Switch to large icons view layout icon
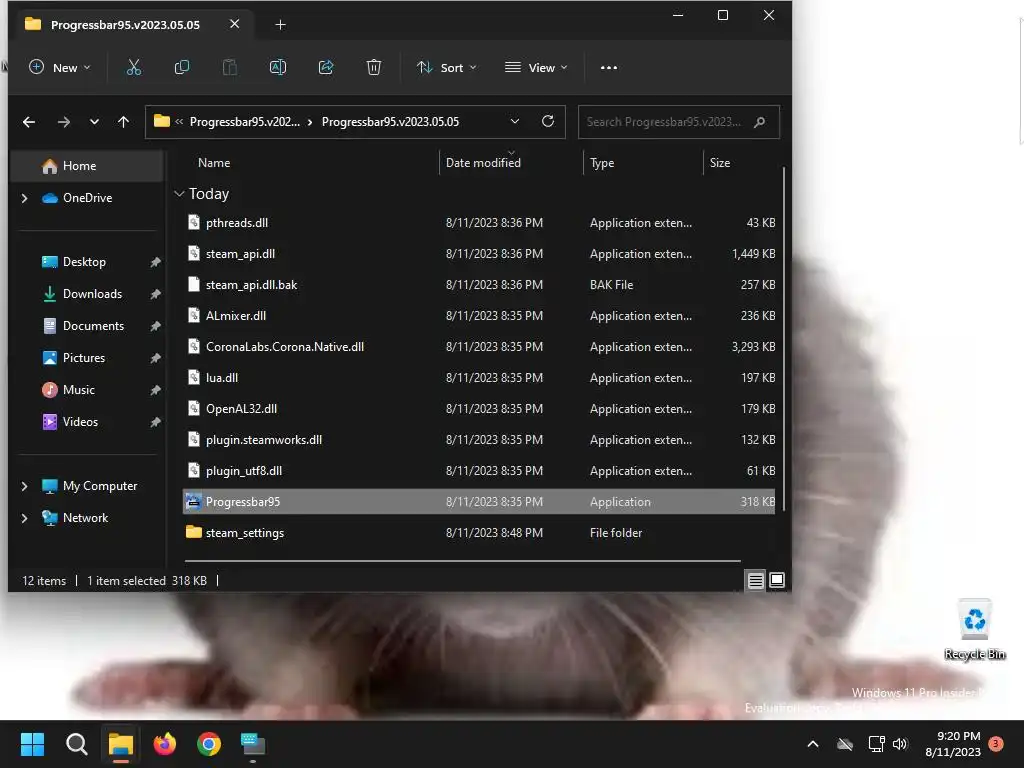This screenshot has height=768, width=1024. coord(777,580)
